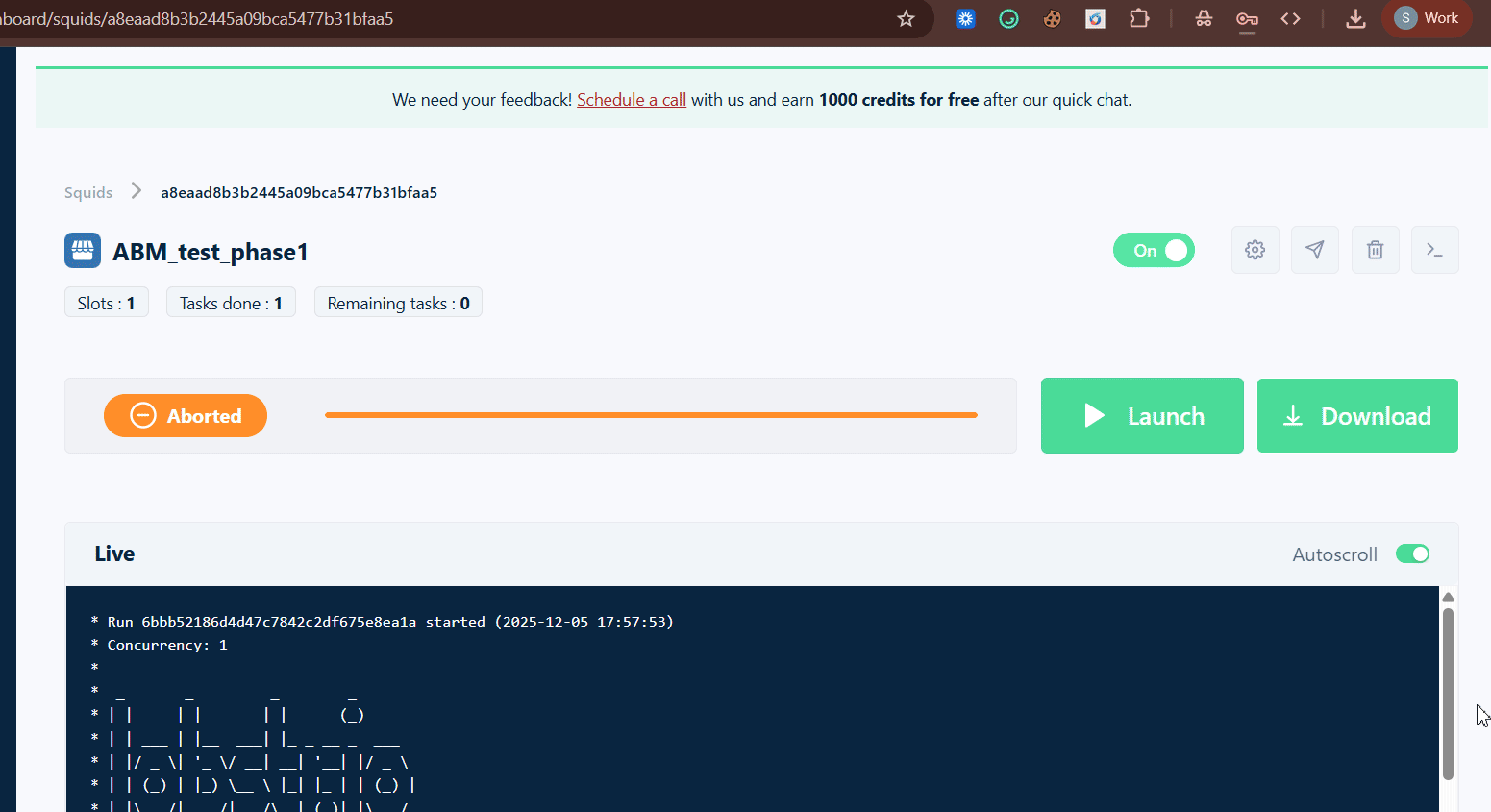
Task: Click the breadcrumb chevron after Squids
Action: click(136, 190)
